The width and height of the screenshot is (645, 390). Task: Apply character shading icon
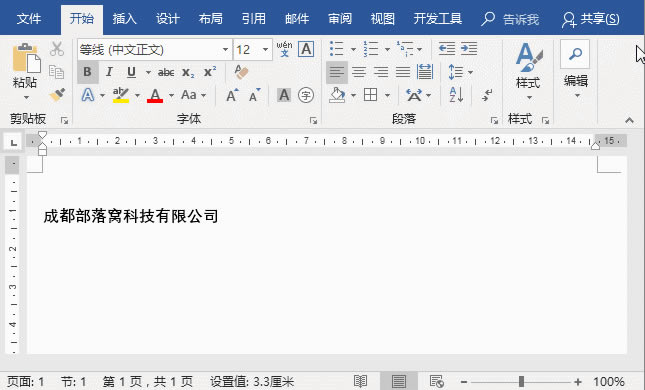[284, 95]
